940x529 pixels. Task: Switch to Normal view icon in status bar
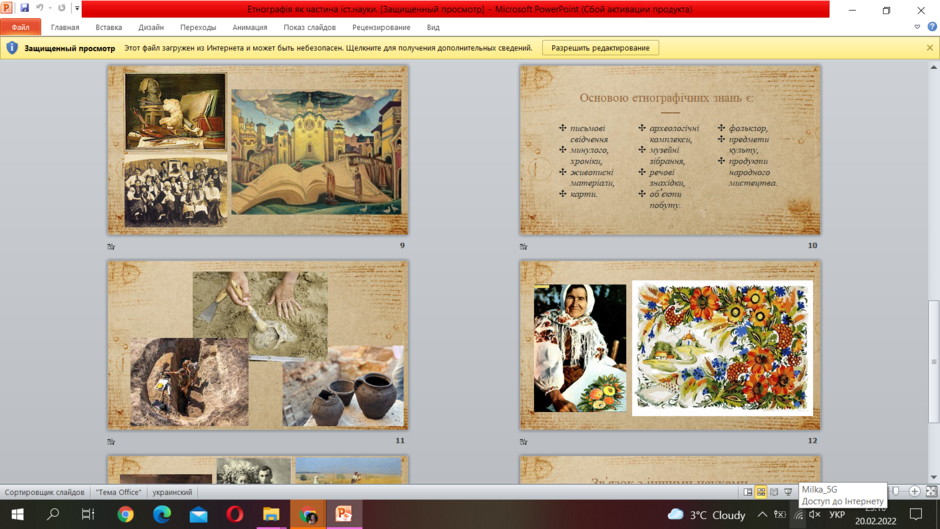(x=748, y=492)
